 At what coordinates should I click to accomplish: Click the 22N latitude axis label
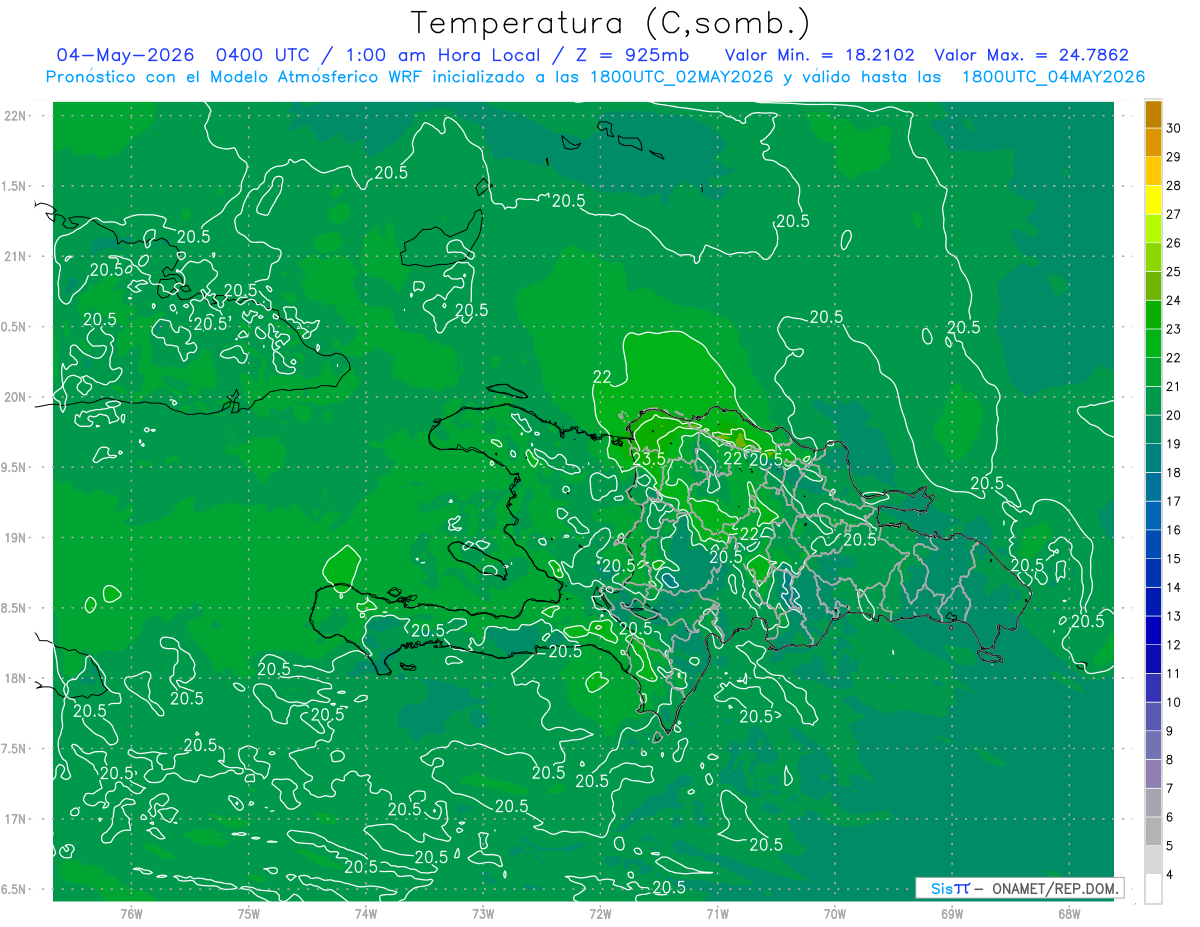[15, 115]
